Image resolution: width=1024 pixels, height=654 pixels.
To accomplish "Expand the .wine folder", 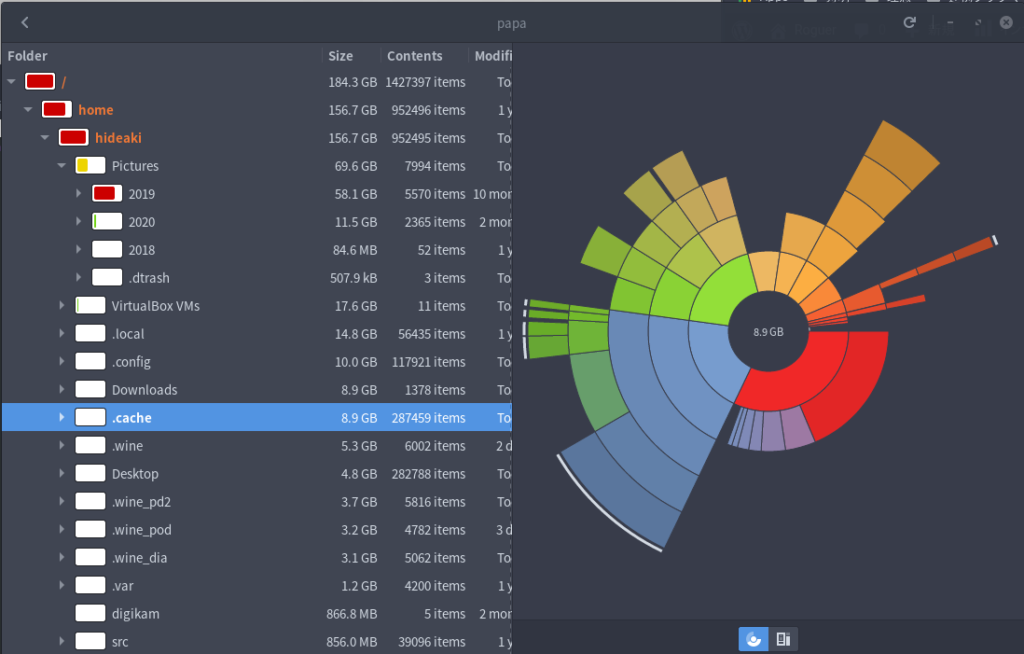I will point(61,445).
